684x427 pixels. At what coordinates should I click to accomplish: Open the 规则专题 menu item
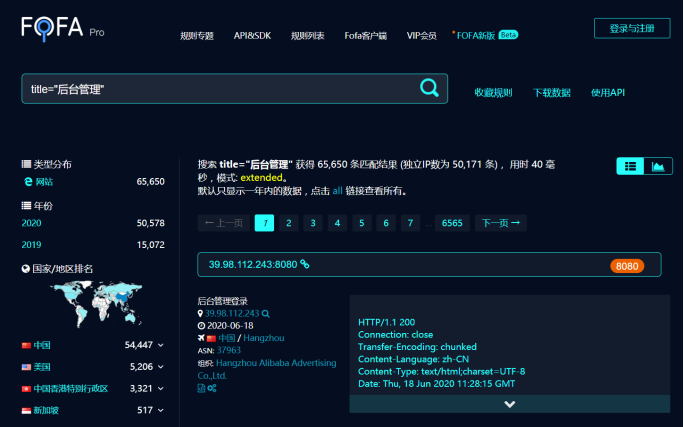click(x=197, y=36)
